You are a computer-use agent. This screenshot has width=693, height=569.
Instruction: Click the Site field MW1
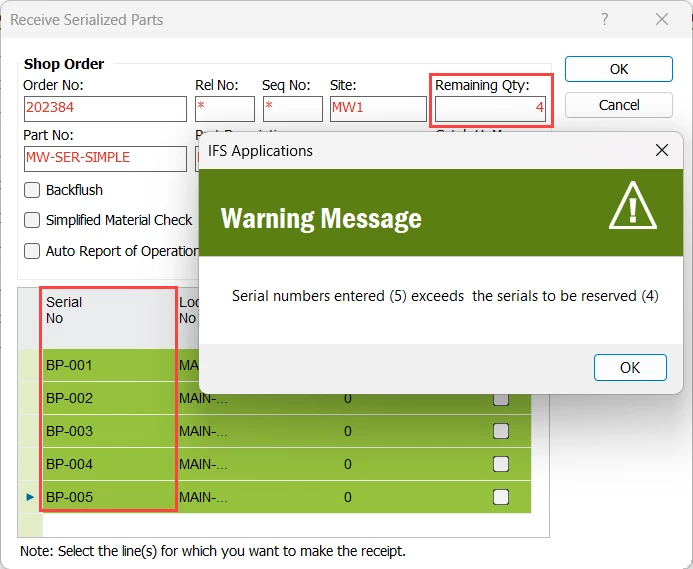coord(378,108)
